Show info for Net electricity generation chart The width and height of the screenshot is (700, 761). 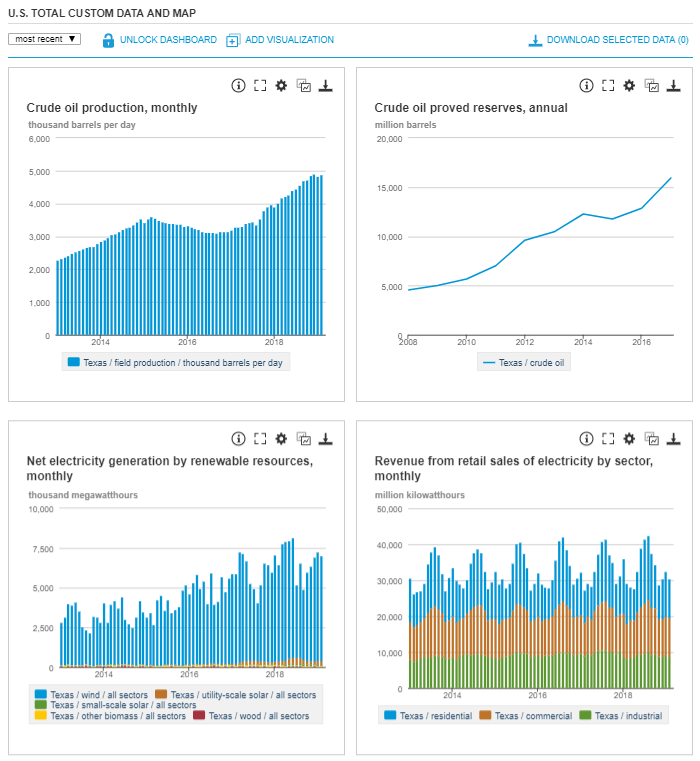click(x=238, y=439)
